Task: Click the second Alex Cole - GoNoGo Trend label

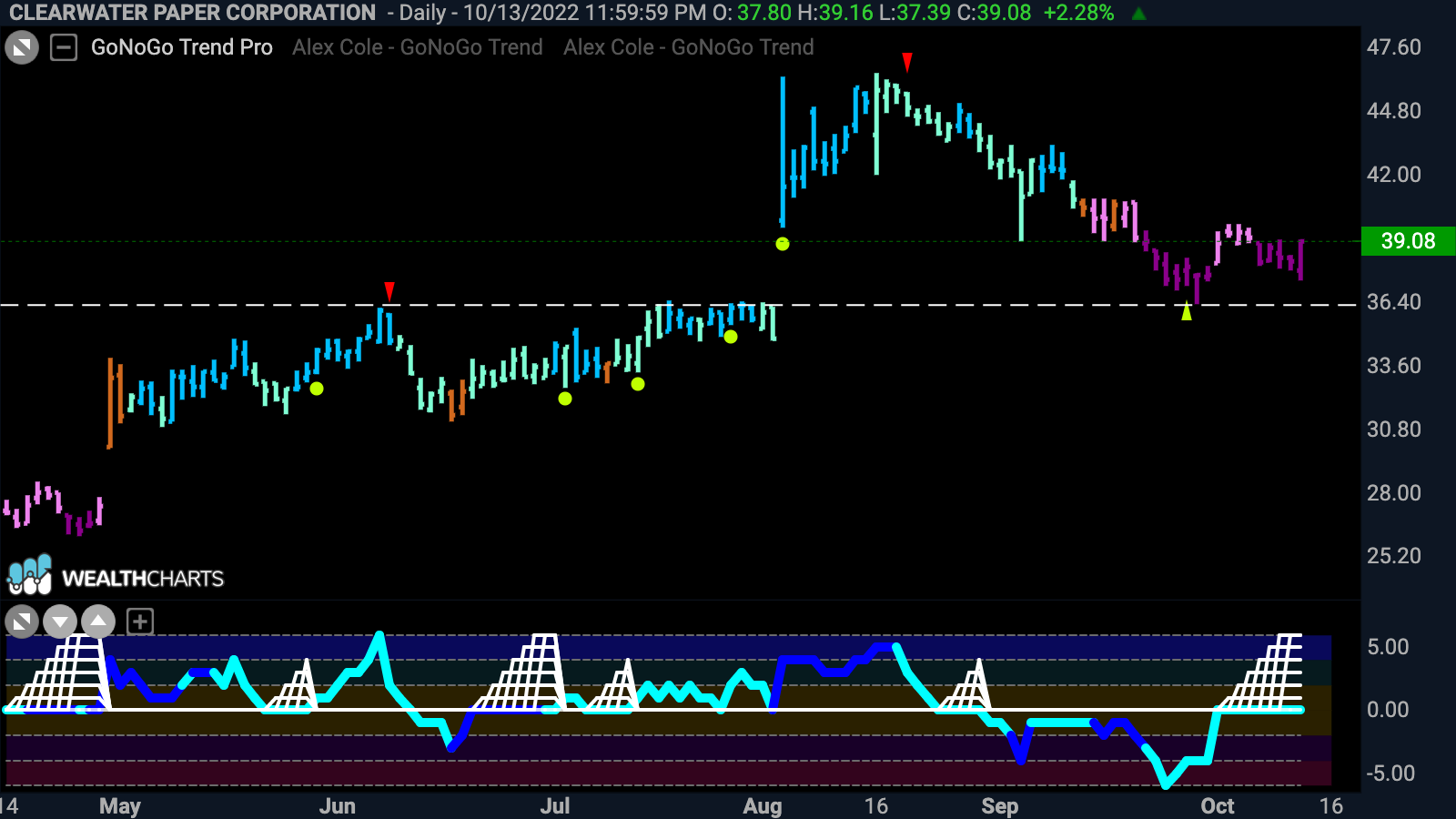Action: [689, 47]
